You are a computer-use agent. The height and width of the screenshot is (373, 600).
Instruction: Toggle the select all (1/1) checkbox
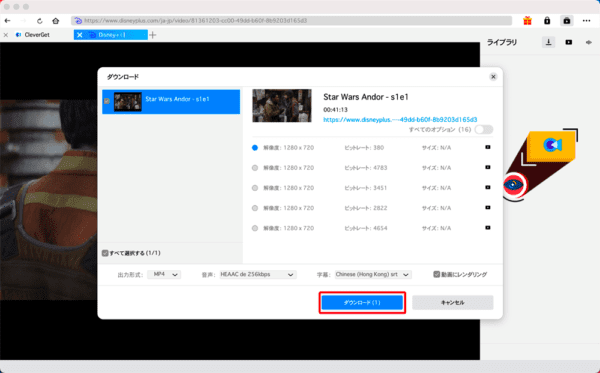tap(105, 253)
